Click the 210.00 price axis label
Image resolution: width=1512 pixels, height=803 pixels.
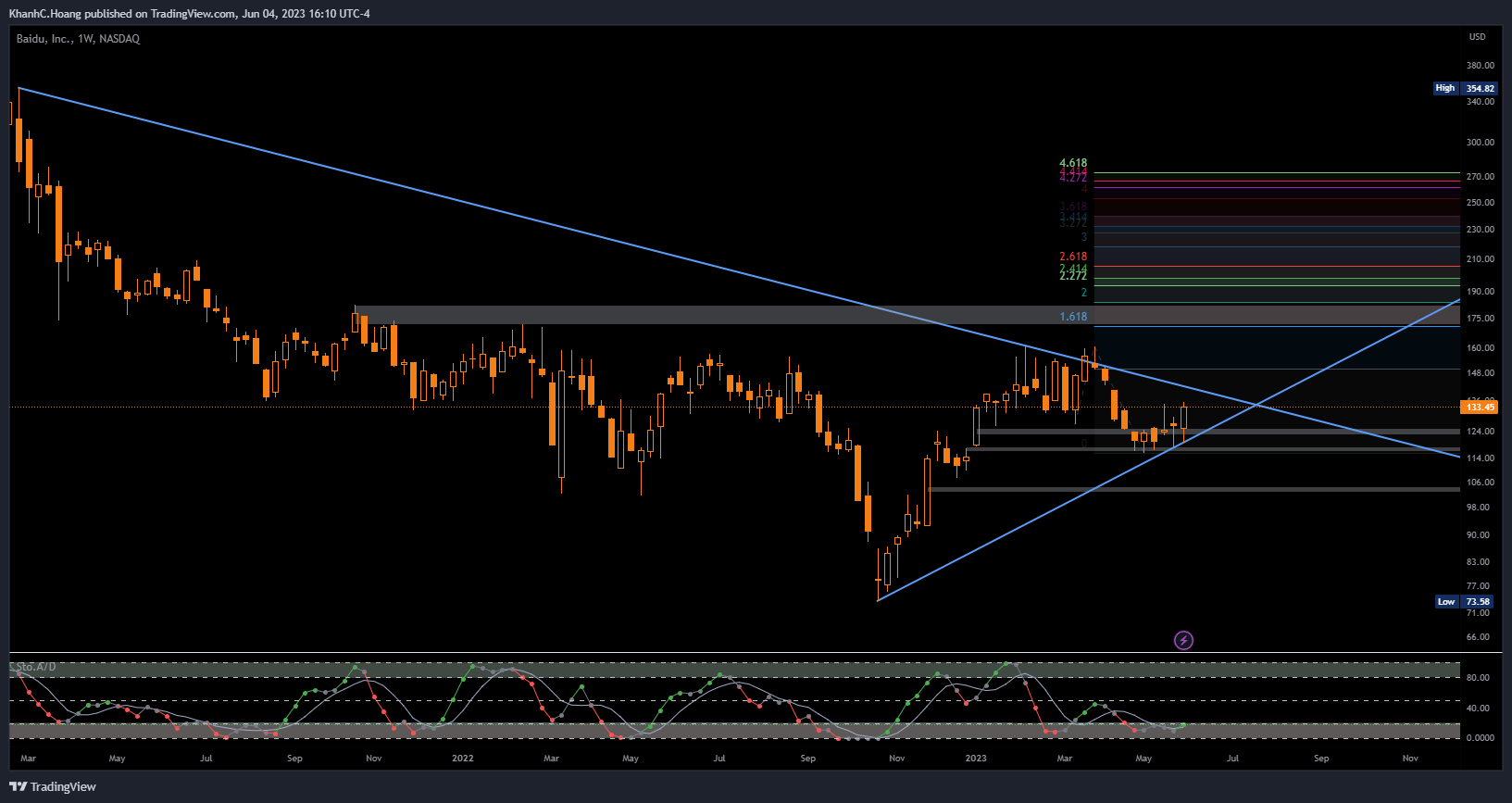click(1481, 259)
